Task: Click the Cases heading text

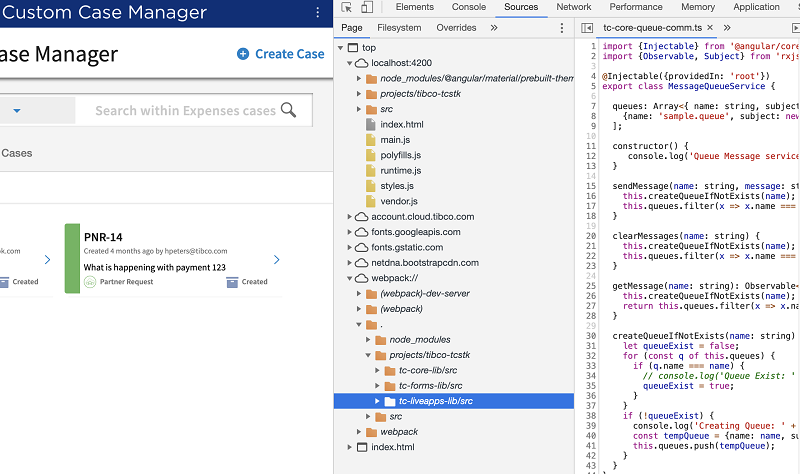Action: 17,153
